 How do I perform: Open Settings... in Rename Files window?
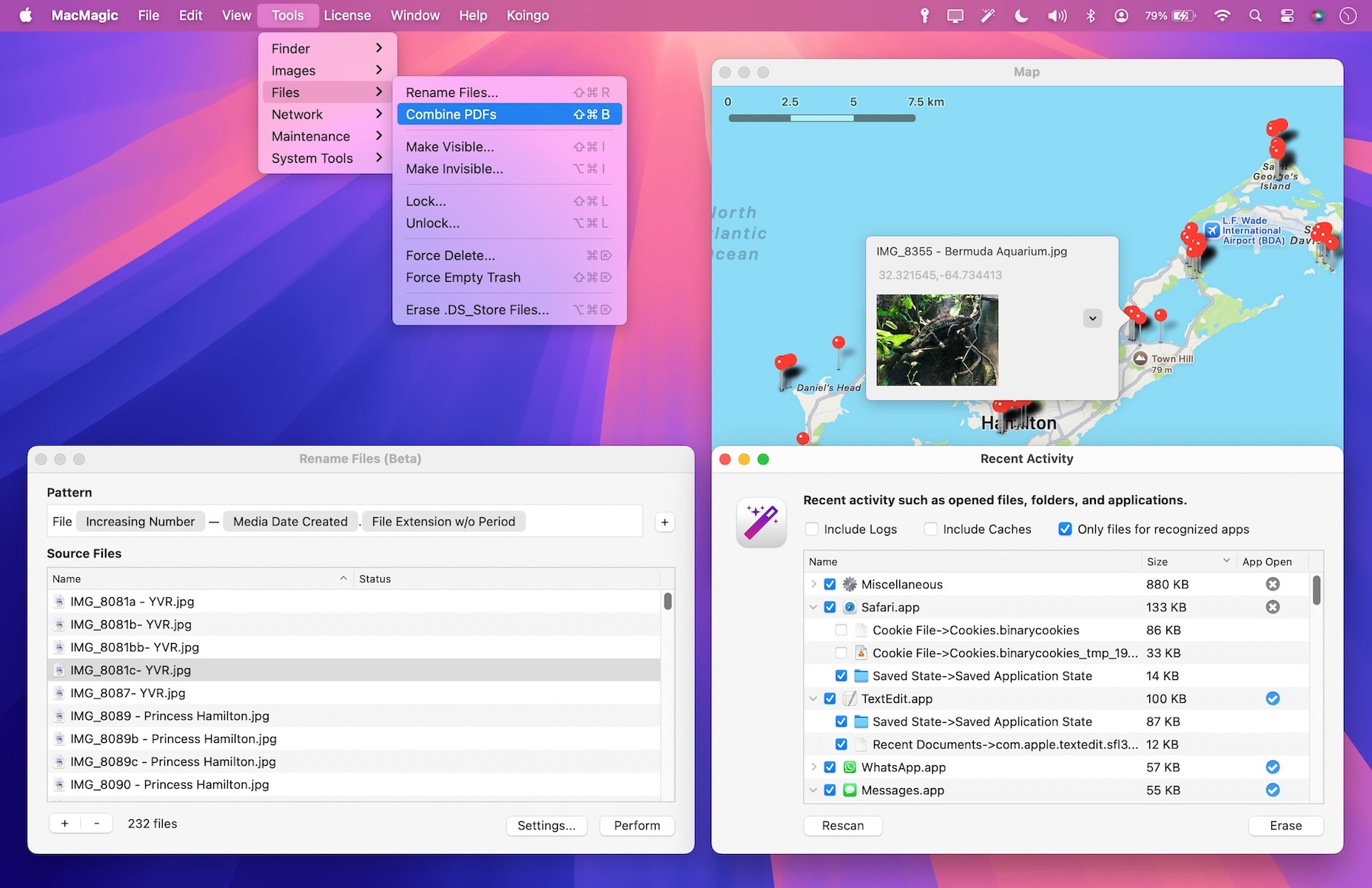pyautogui.click(x=546, y=825)
